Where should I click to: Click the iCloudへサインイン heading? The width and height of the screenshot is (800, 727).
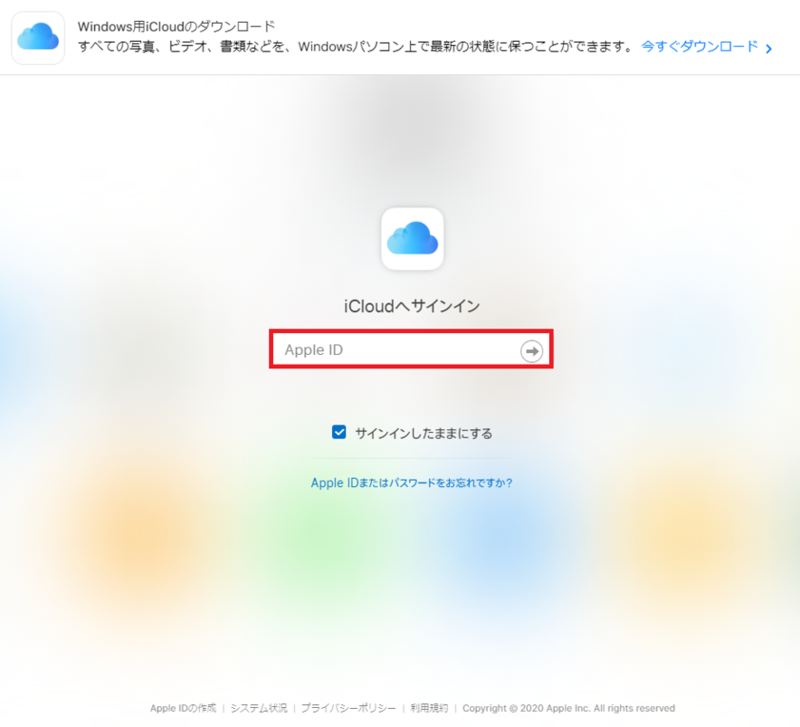pyautogui.click(x=412, y=306)
